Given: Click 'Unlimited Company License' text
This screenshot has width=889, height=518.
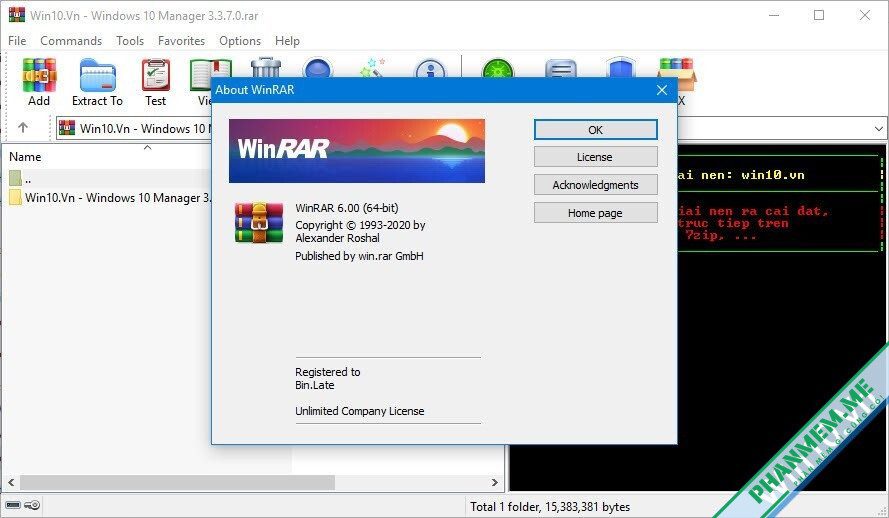Looking at the screenshot, I should pyautogui.click(x=359, y=411).
